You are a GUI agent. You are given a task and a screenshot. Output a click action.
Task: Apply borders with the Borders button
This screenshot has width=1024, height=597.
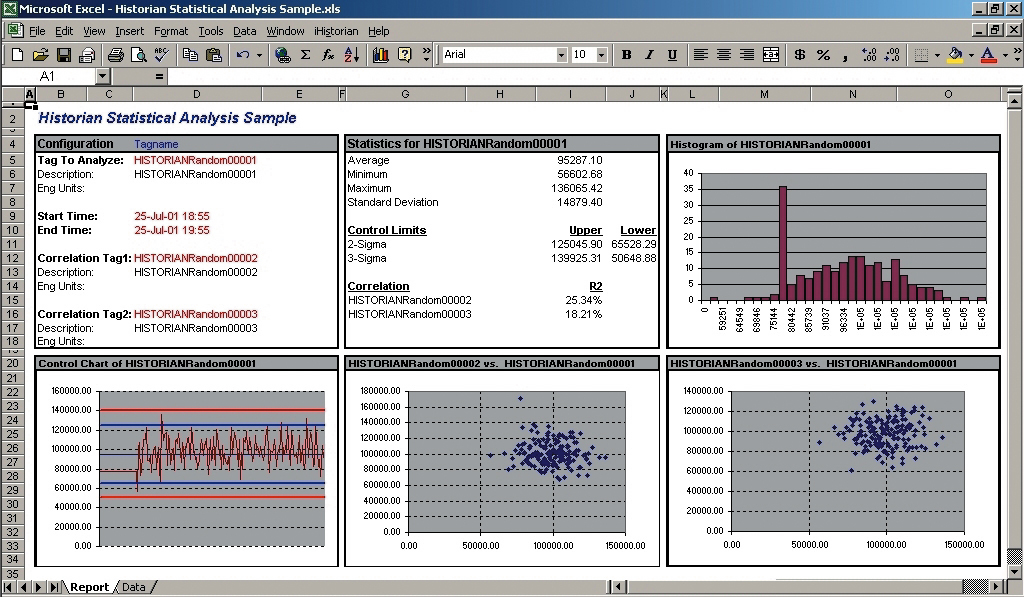pyautogui.click(x=921, y=55)
